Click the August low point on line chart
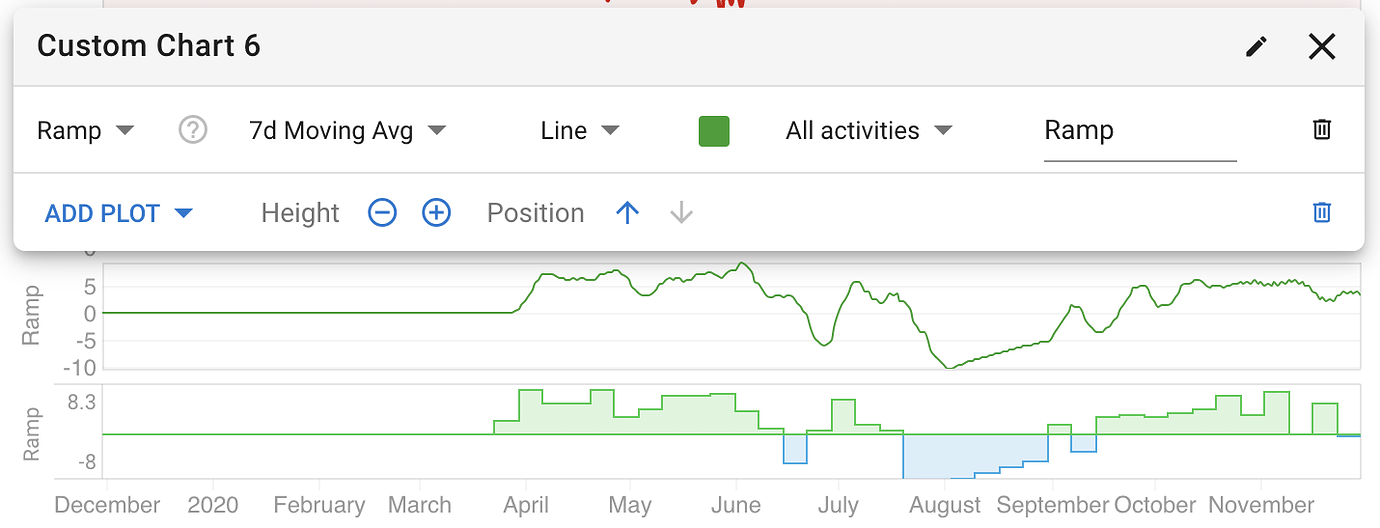Screen dimensions: 1380x528 click(947, 367)
